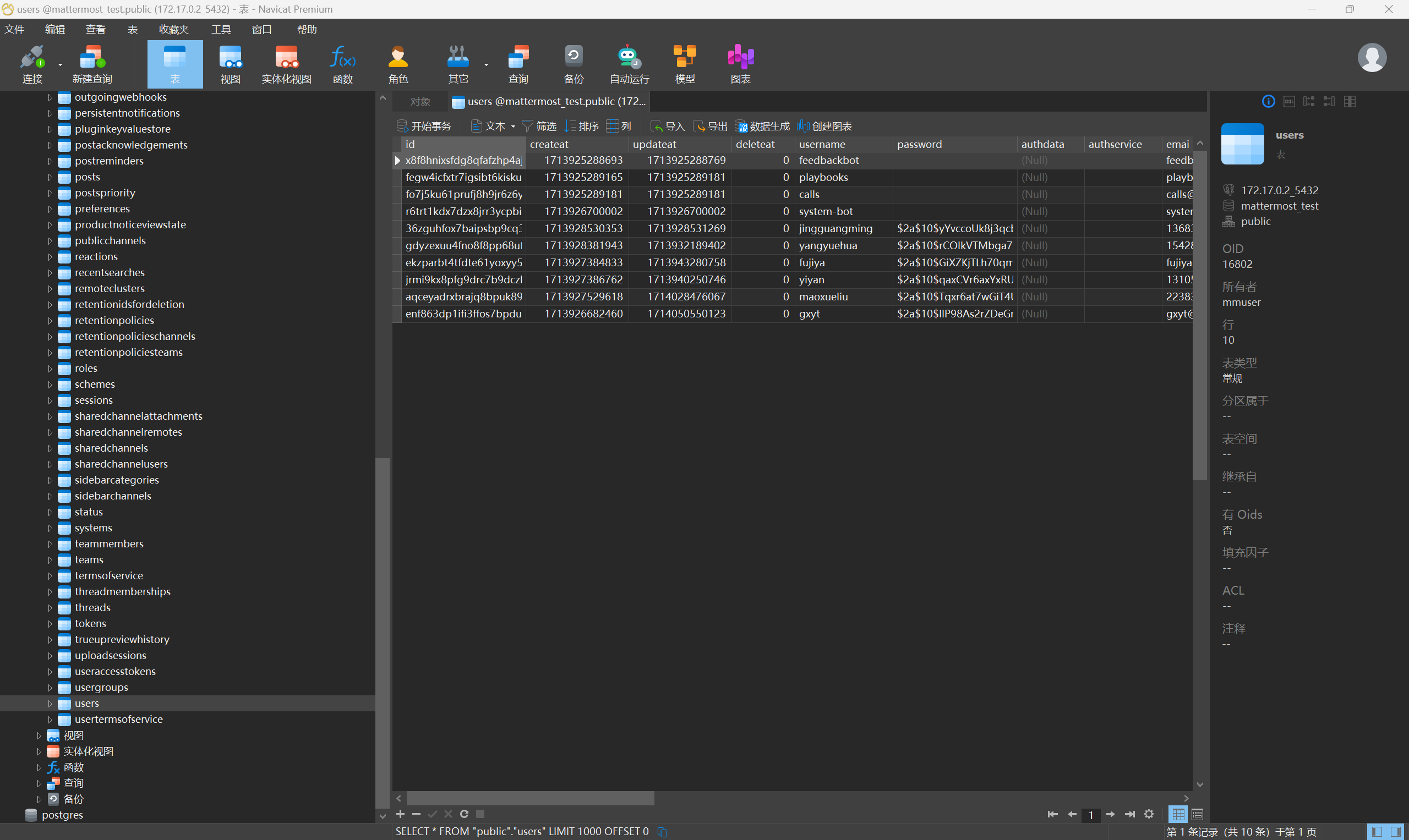Open the 文本 (Text) dropdown arrow
The height and width of the screenshot is (840, 1409).
pyautogui.click(x=513, y=127)
